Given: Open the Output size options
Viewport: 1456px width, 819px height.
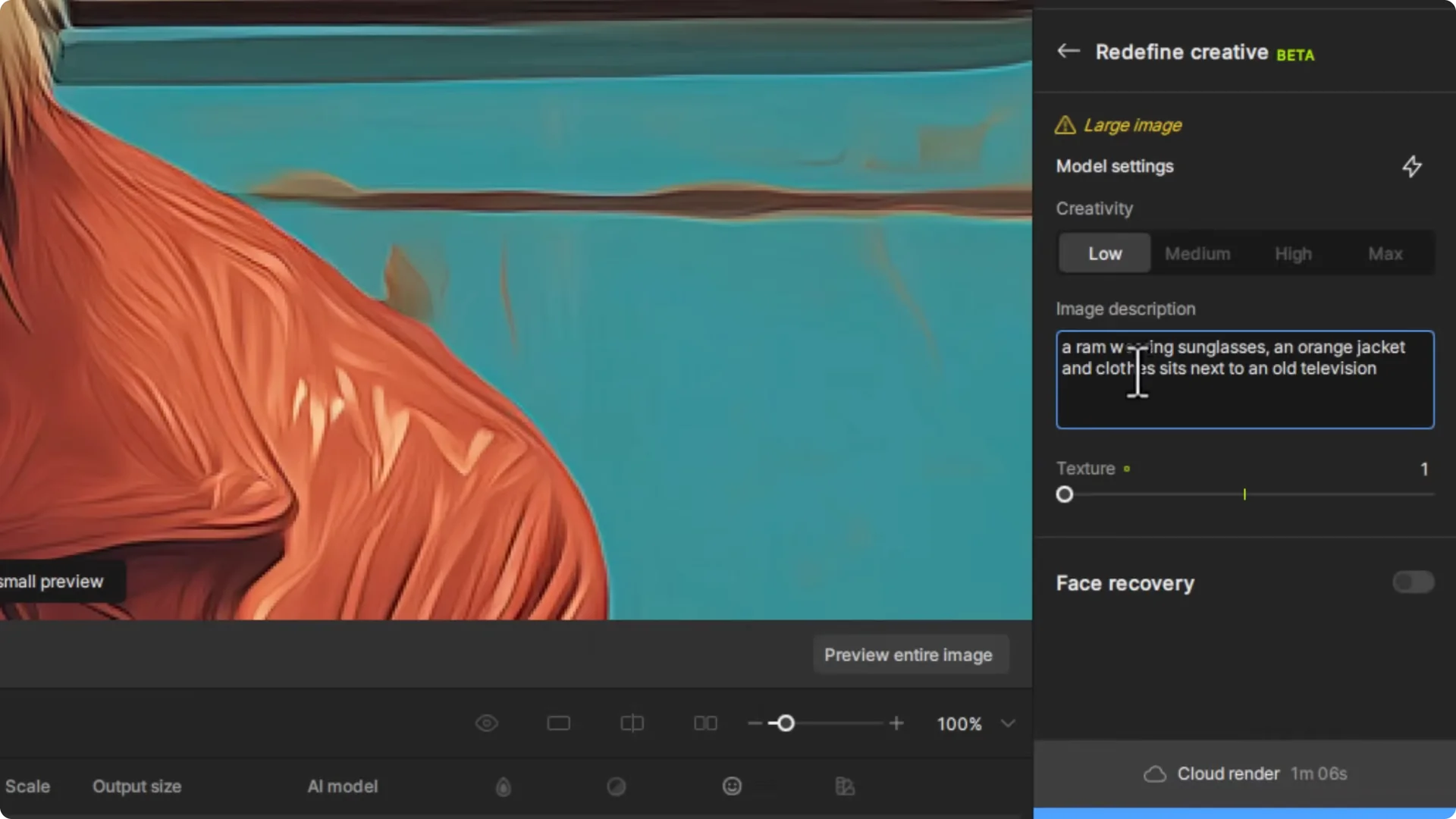Looking at the screenshot, I should tap(136, 786).
